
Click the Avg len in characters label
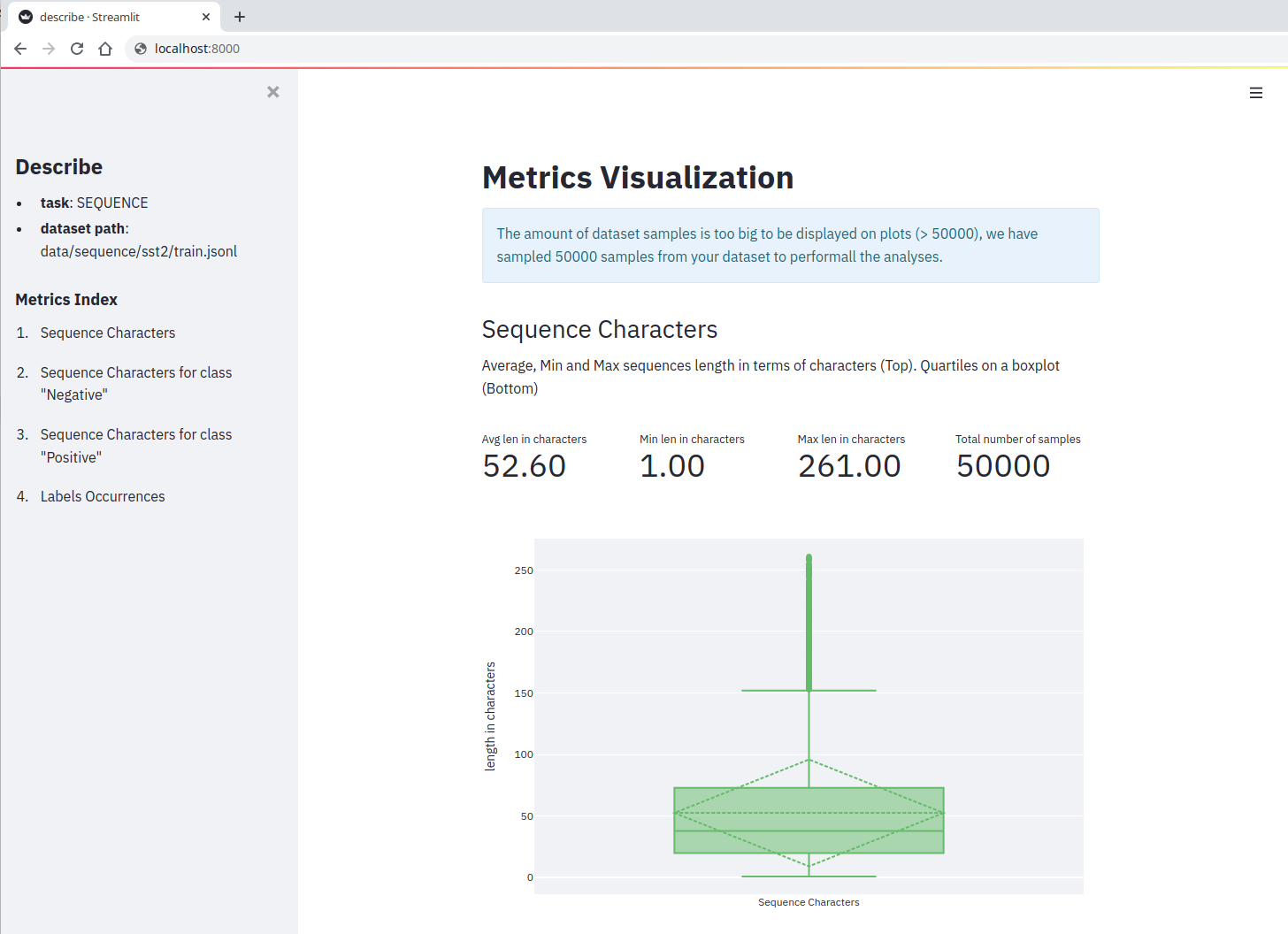[x=534, y=439]
